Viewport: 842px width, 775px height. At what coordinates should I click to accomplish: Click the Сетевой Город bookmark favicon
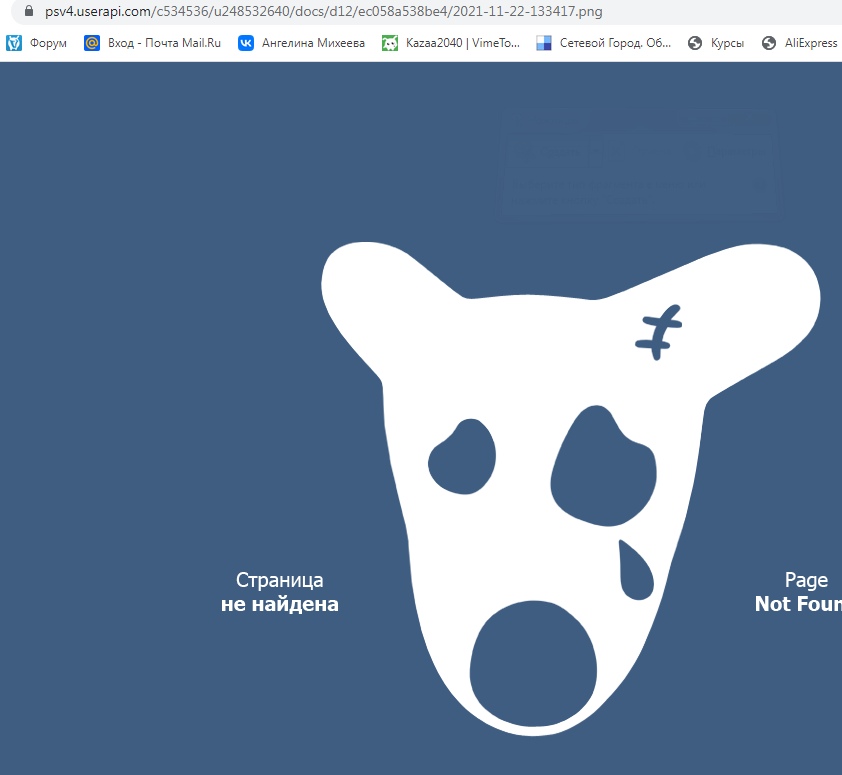point(544,43)
